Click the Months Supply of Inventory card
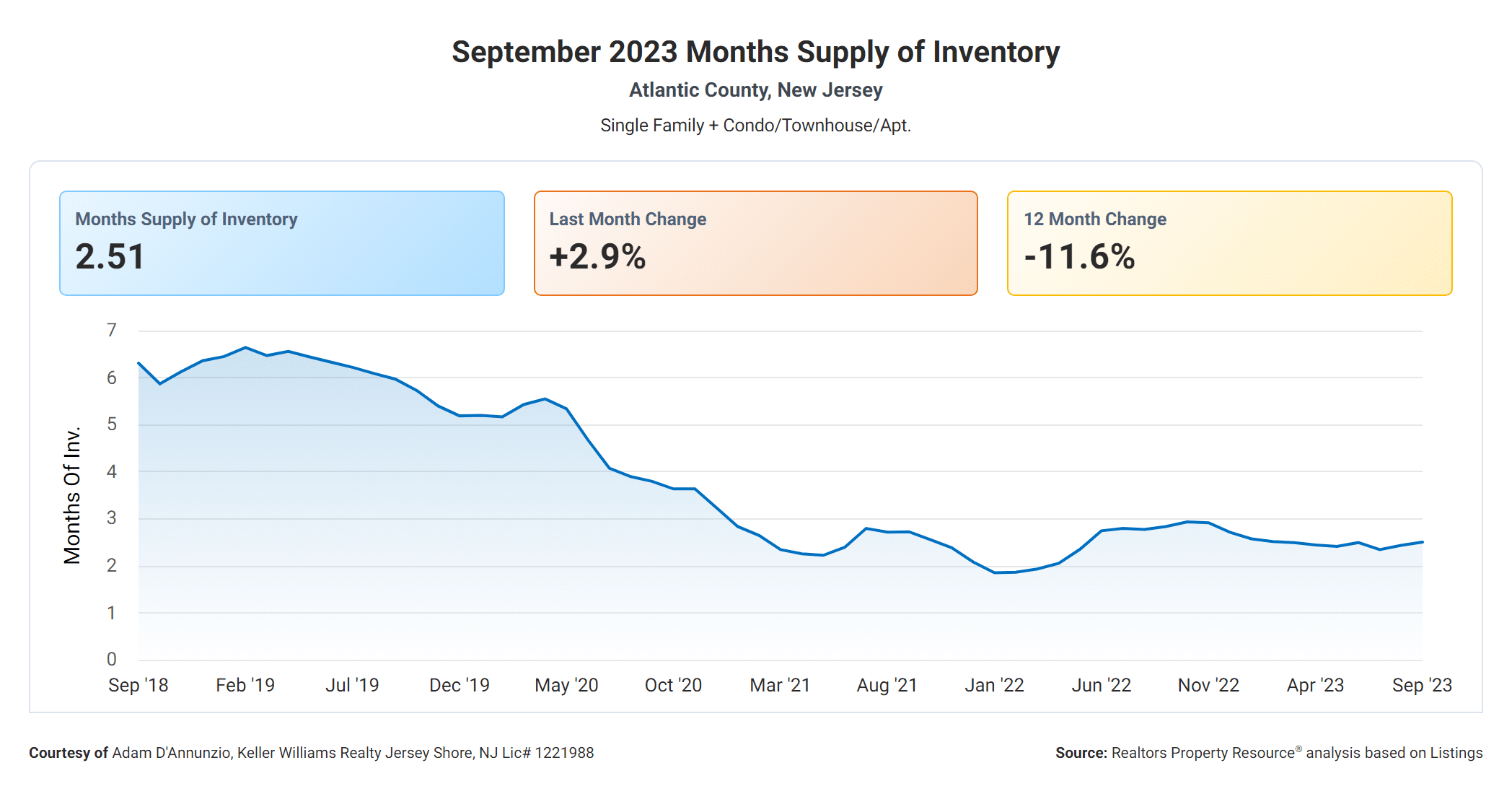Viewport: 1512px width, 794px height. 281,243
